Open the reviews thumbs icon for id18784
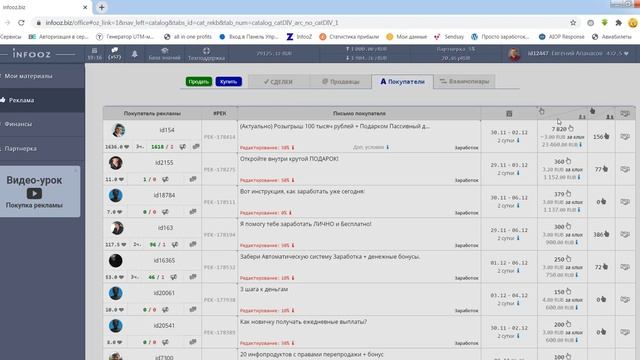 pyautogui.click(x=165, y=212)
